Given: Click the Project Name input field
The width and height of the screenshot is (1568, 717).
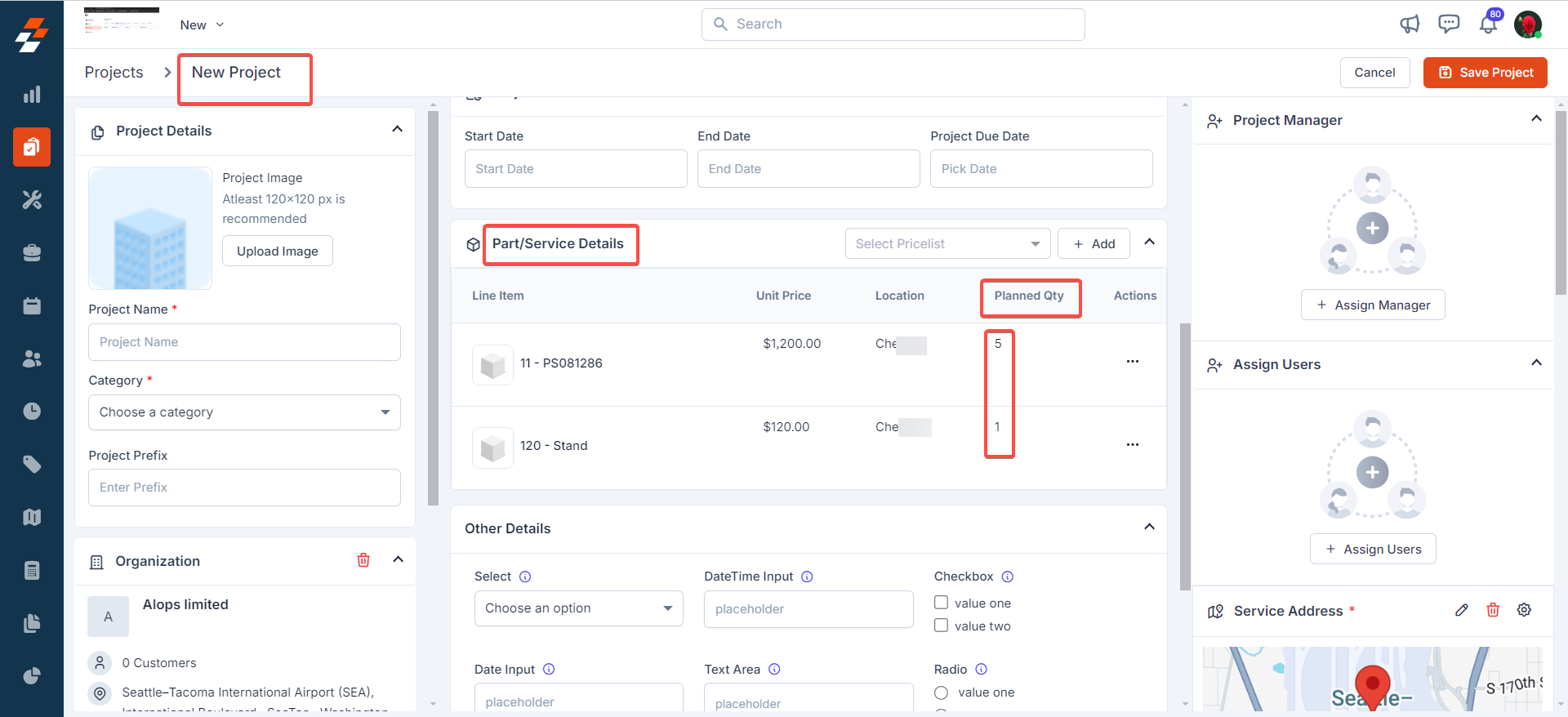Looking at the screenshot, I should click(244, 342).
